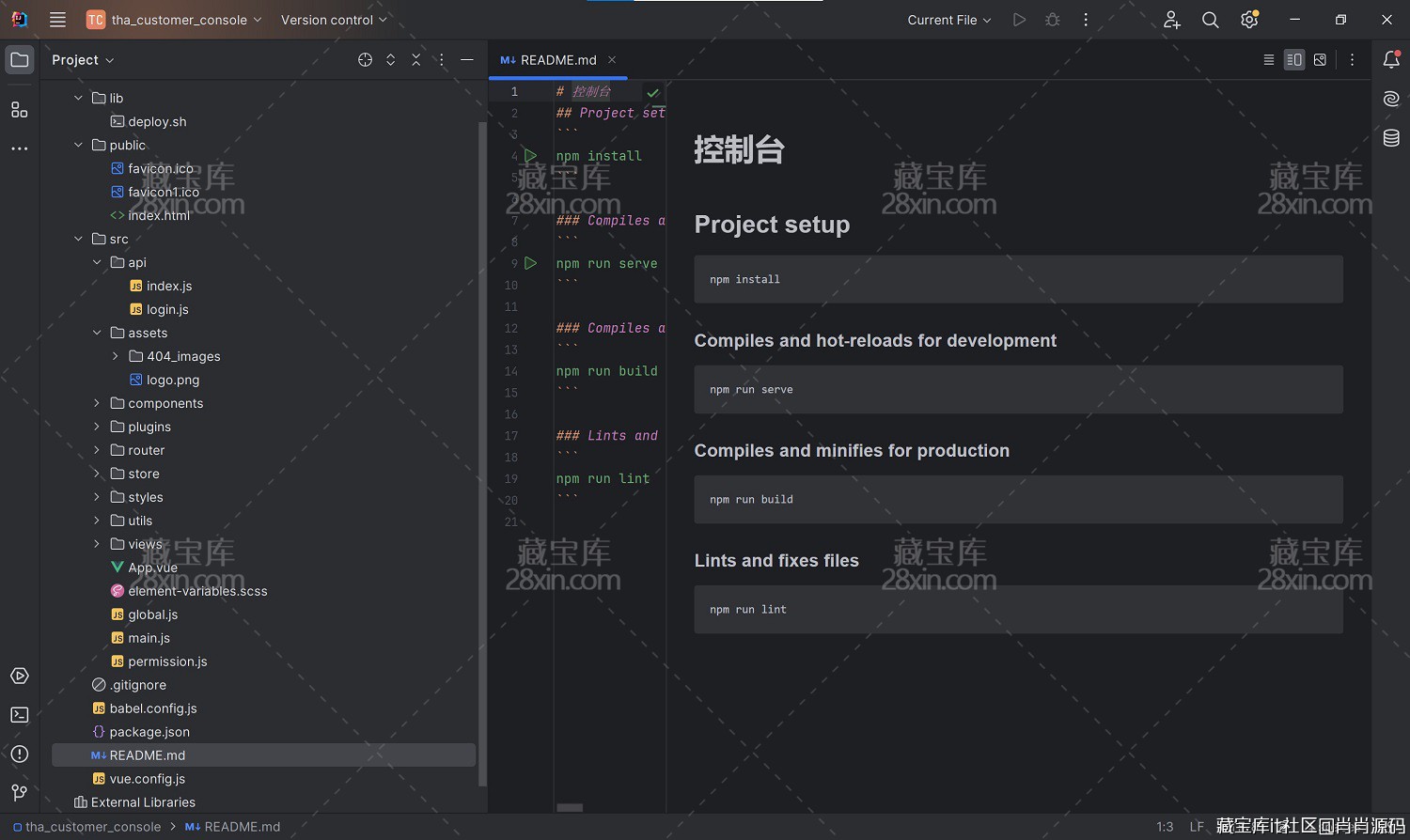Open the Structure tool window

(x=20, y=110)
